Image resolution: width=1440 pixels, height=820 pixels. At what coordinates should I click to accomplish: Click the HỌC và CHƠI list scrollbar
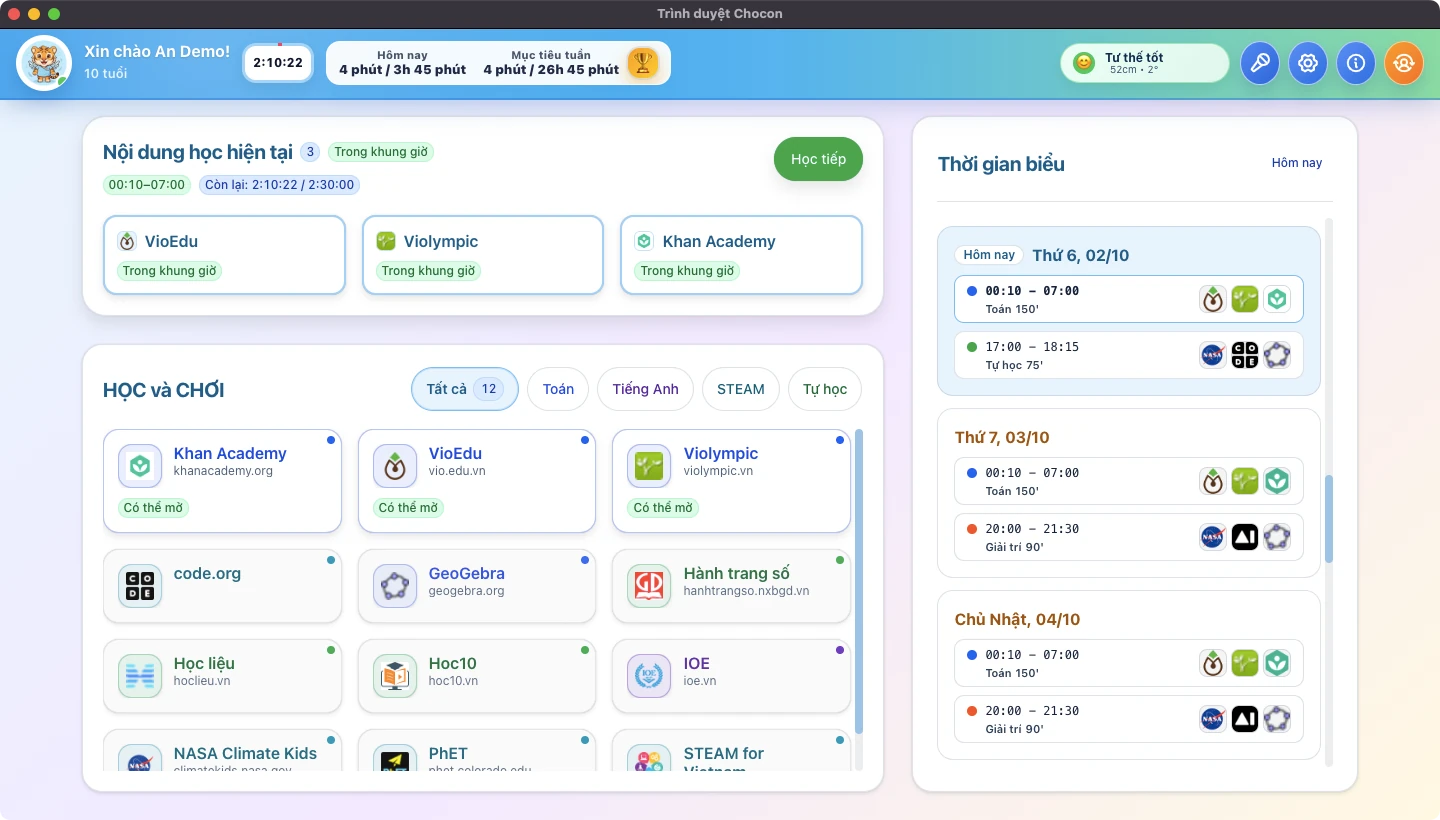coord(859,582)
